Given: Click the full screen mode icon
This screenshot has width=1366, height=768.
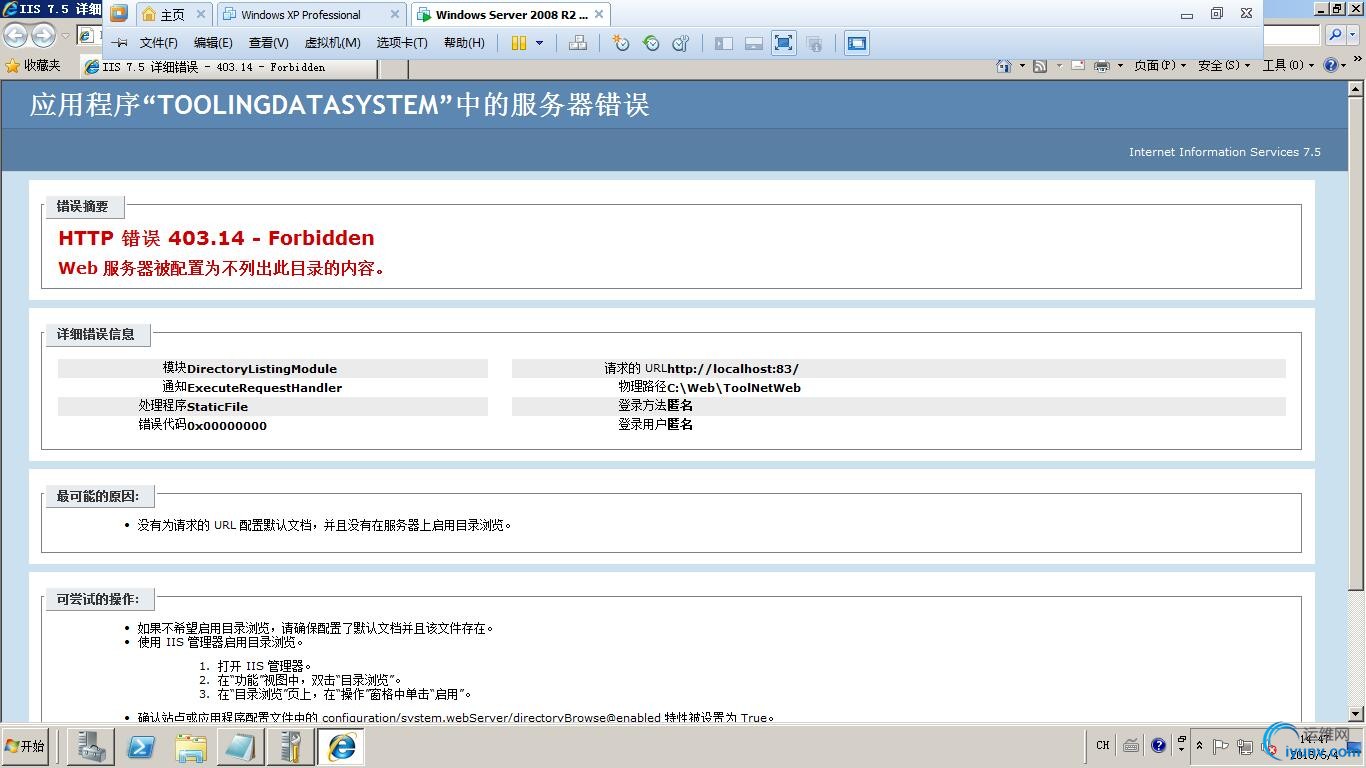Looking at the screenshot, I should [784, 43].
